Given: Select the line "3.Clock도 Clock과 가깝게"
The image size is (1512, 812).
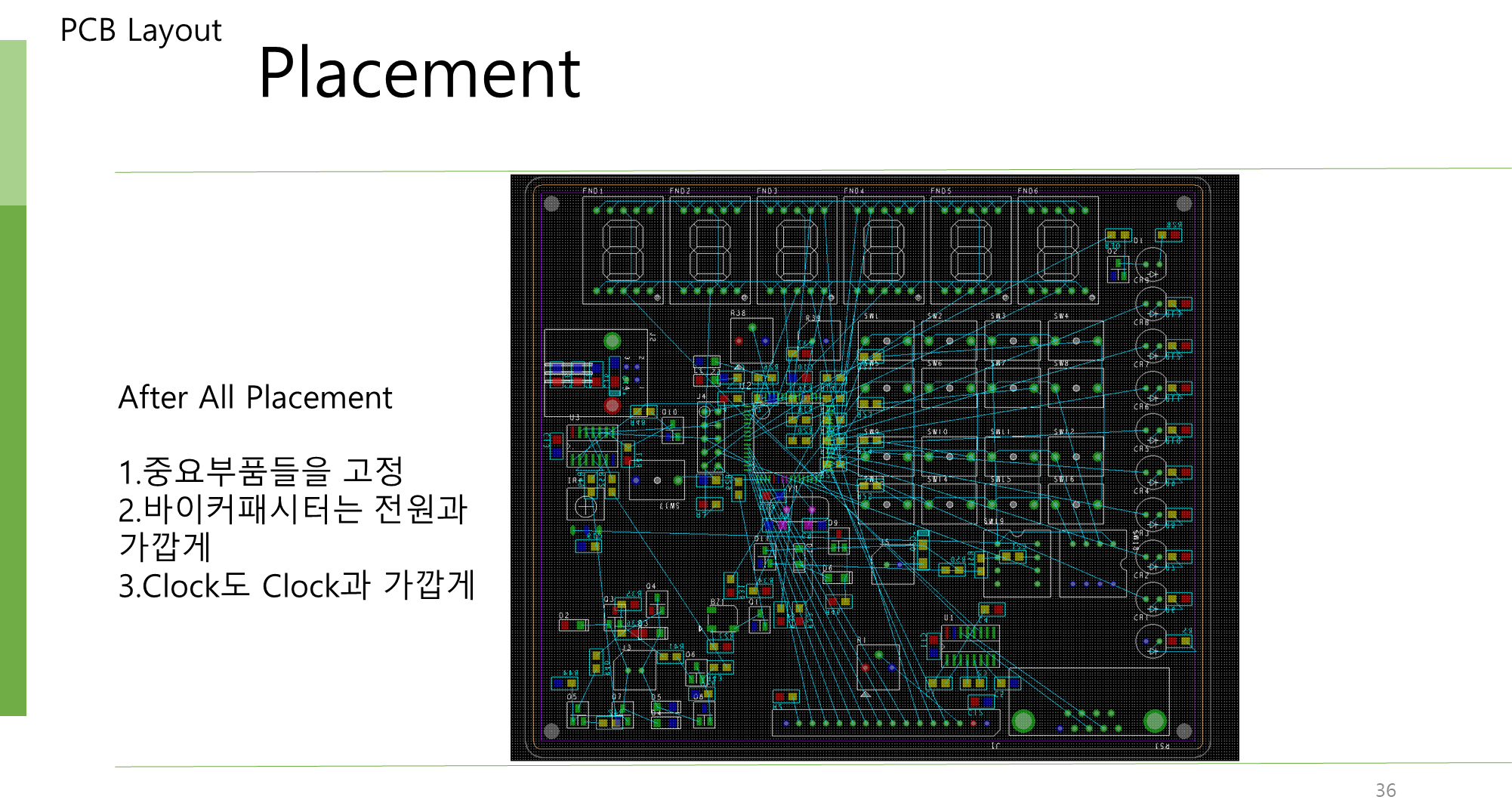Looking at the screenshot, I should (297, 585).
